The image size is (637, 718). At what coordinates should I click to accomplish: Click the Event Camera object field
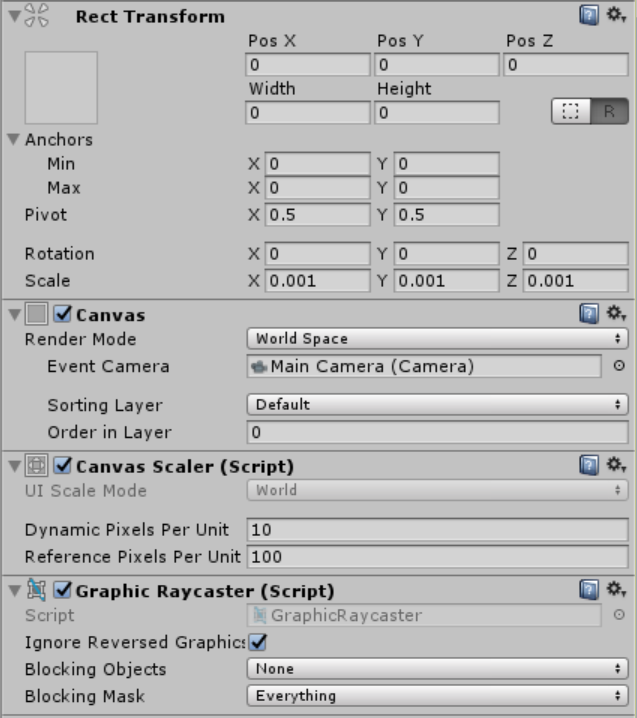pyautogui.click(x=424, y=366)
